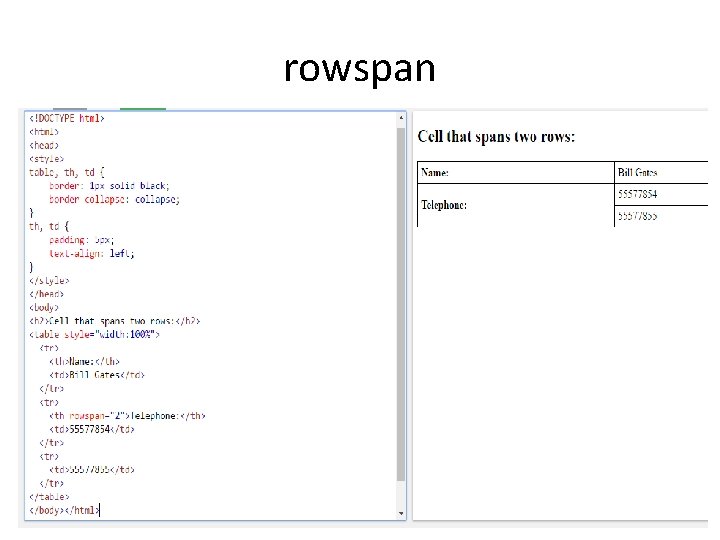Image resolution: width=720 pixels, height=540 pixels.
Task: Click the 'Name:' header cell in preview table
Action: 516,173
